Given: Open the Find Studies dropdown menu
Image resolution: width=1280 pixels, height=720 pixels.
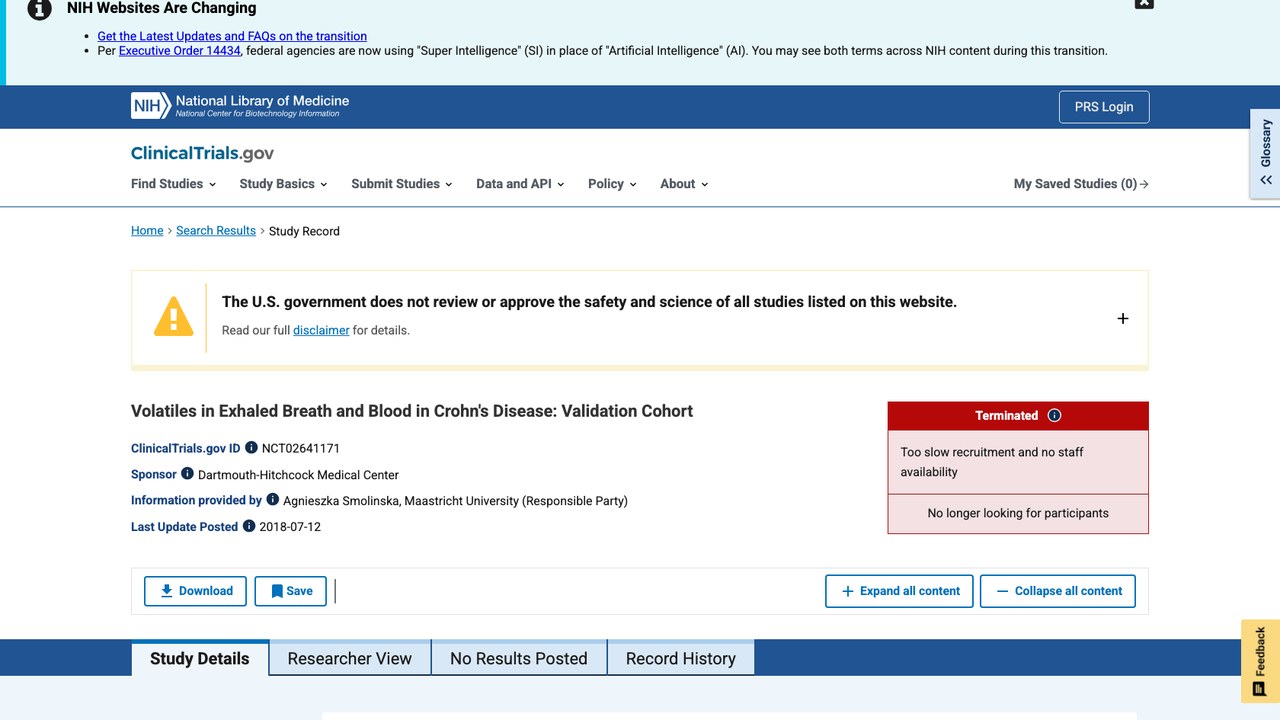Looking at the screenshot, I should tap(174, 184).
